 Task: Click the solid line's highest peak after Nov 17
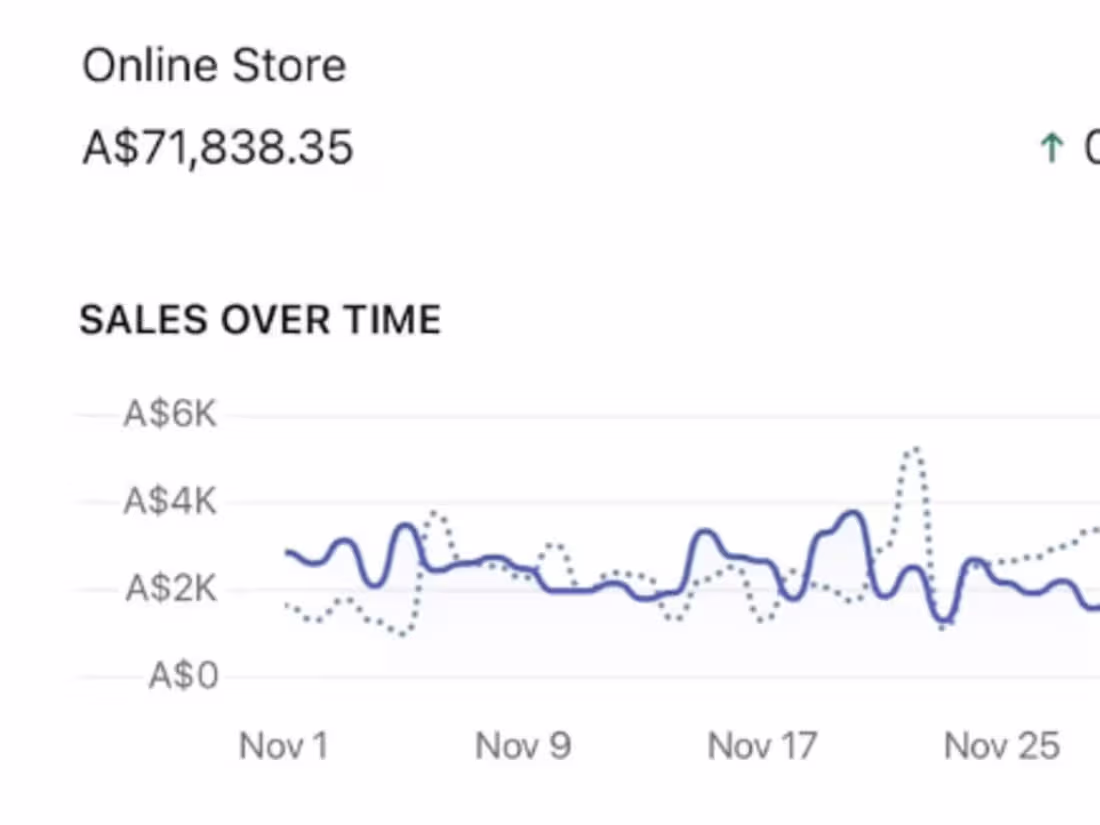(853, 514)
